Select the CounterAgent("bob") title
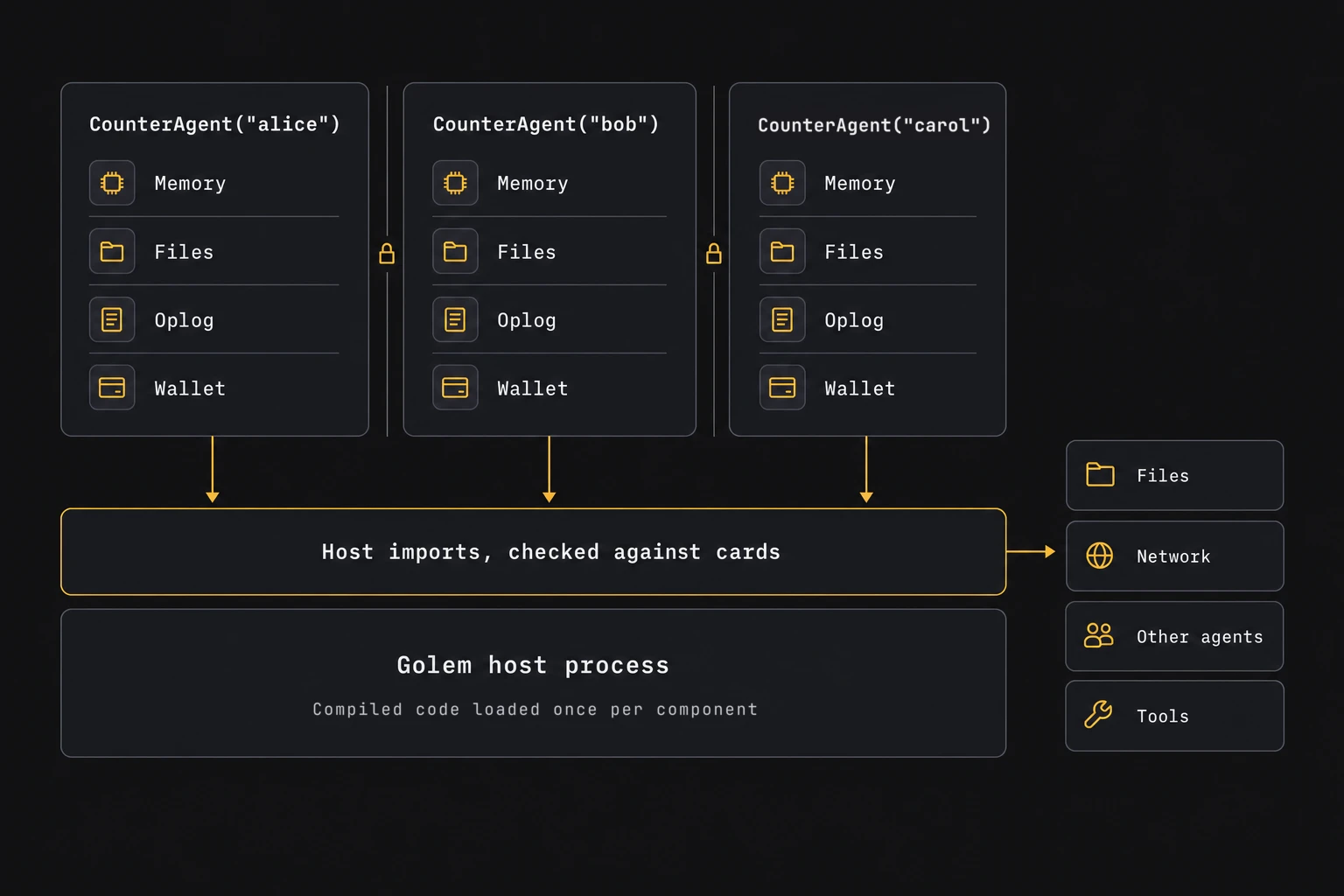This screenshot has width=1344, height=896. [546, 124]
